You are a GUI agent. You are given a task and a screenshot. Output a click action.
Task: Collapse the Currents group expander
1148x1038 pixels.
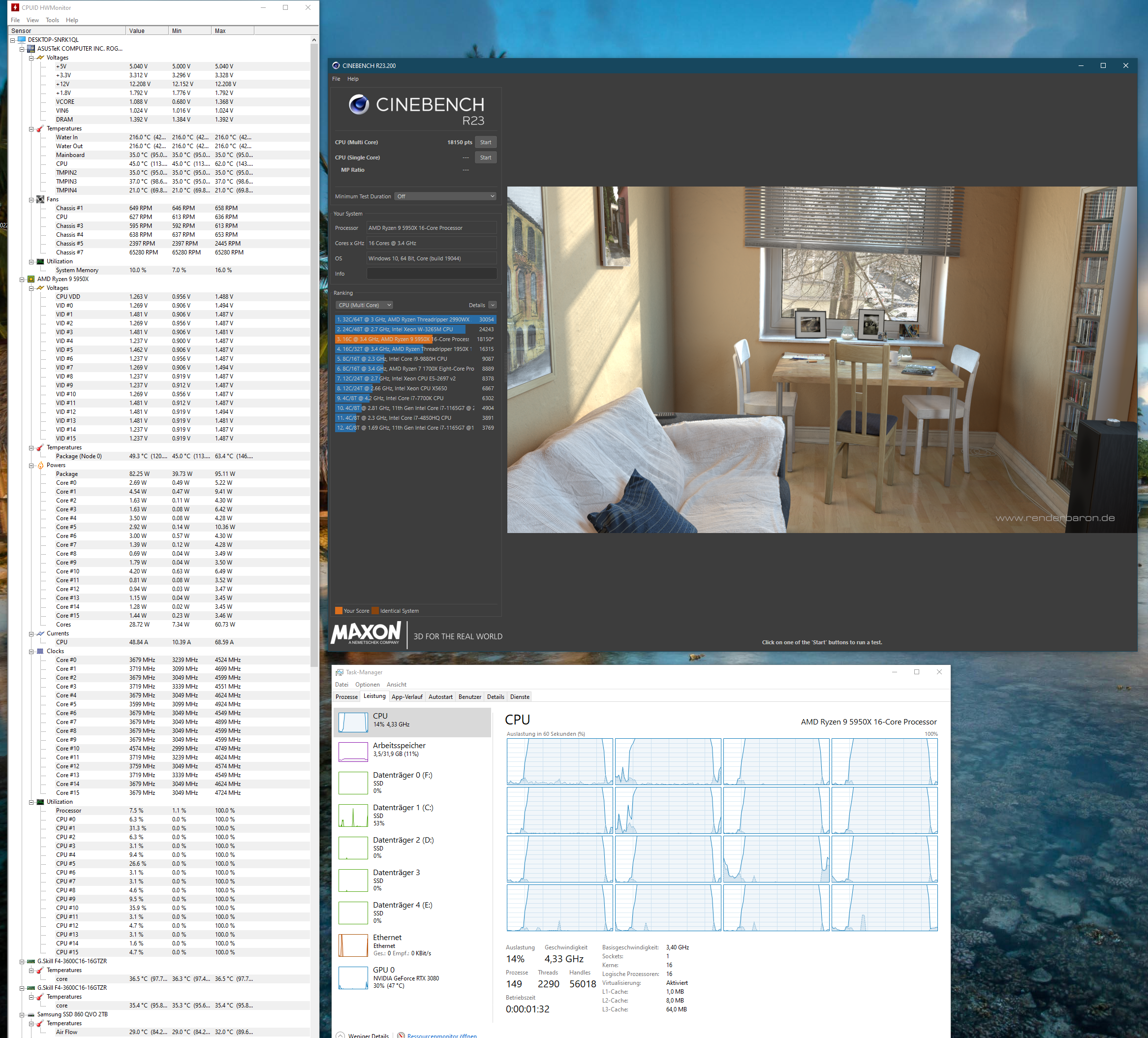coord(31,633)
